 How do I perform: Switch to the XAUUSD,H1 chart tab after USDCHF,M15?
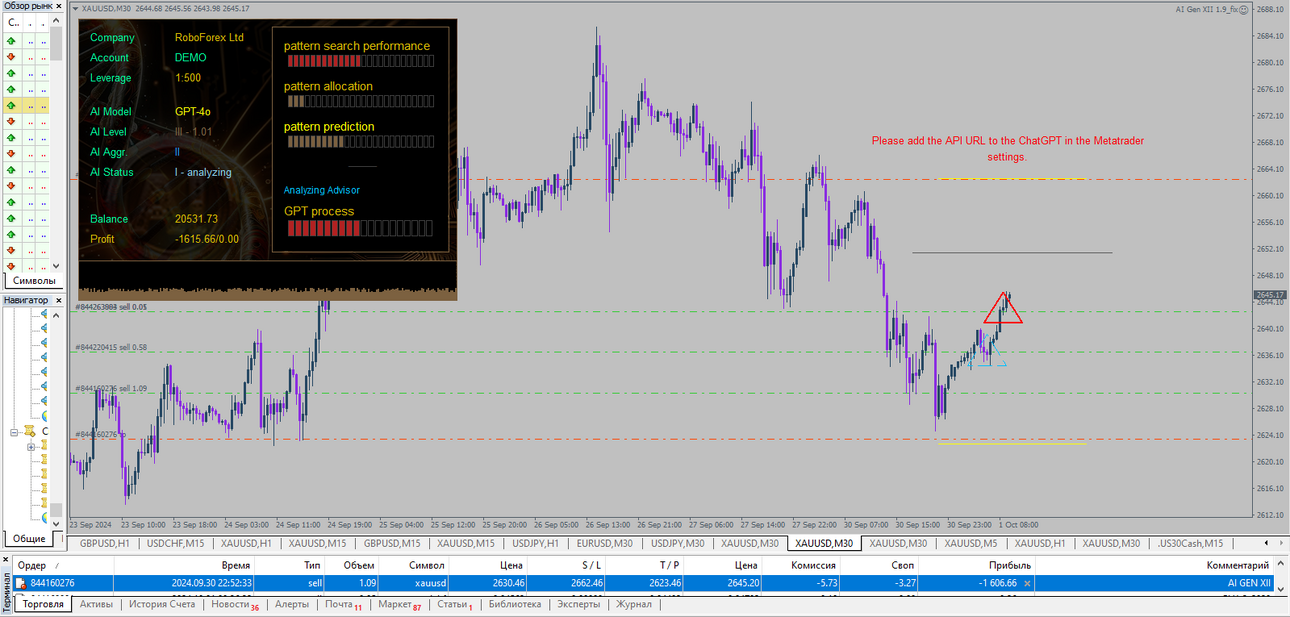click(x=246, y=543)
